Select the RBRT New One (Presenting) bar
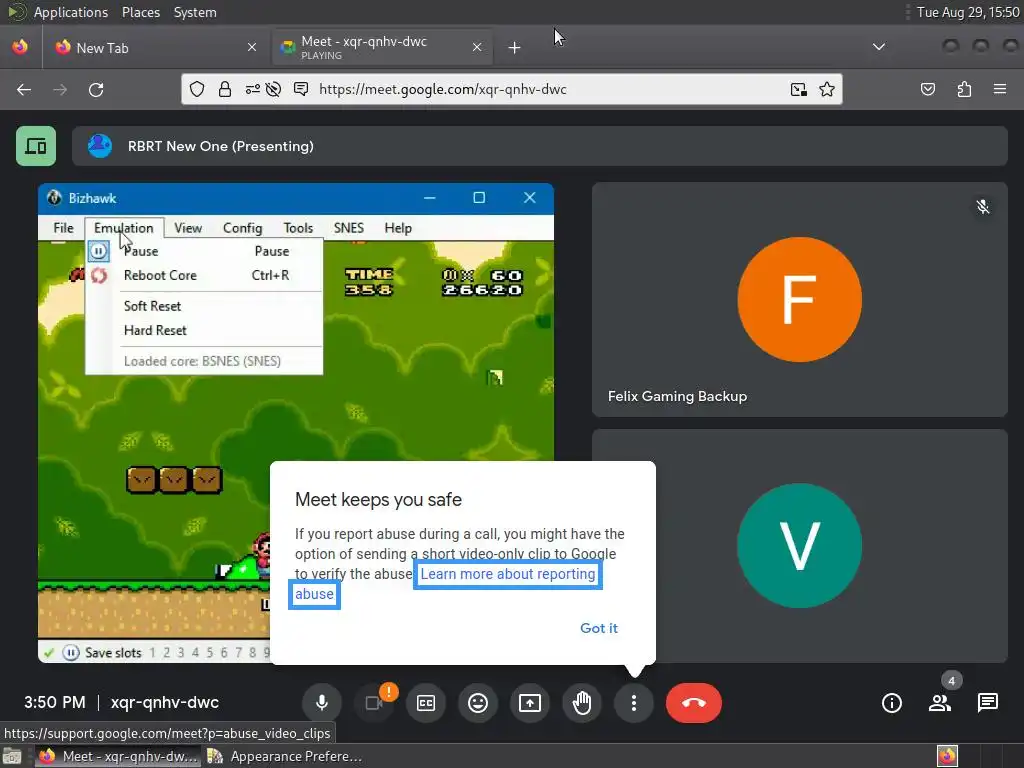 pos(539,146)
